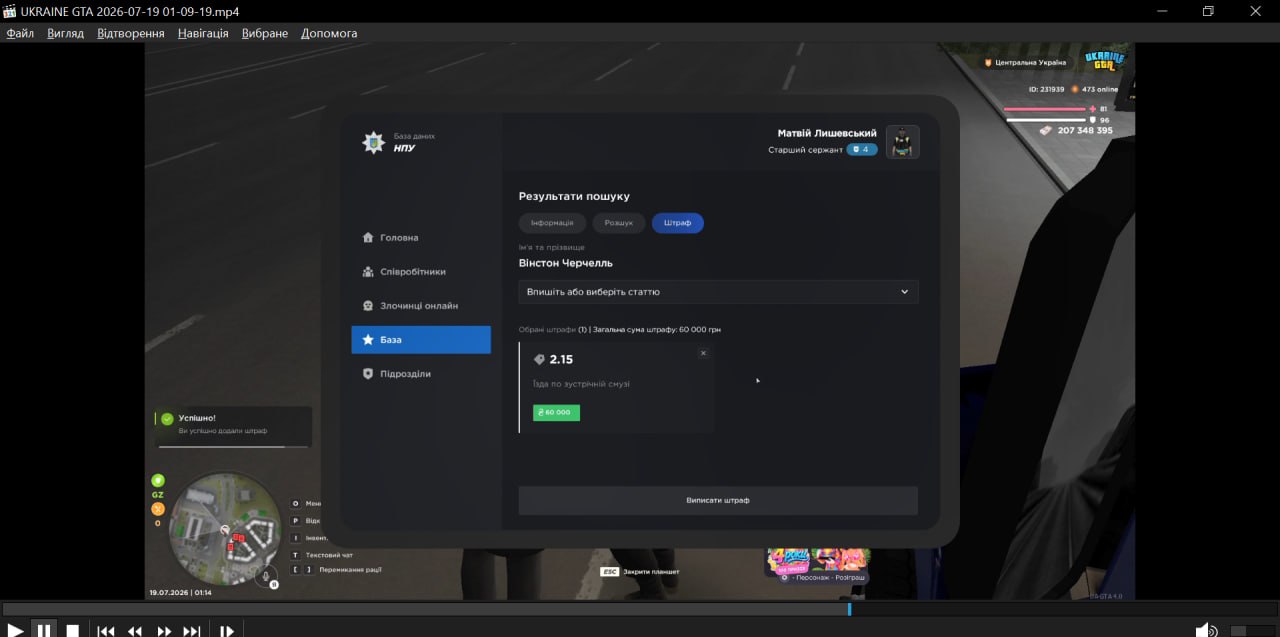
Task: Open the Вибране menu
Action: click(x=264, y=33)
